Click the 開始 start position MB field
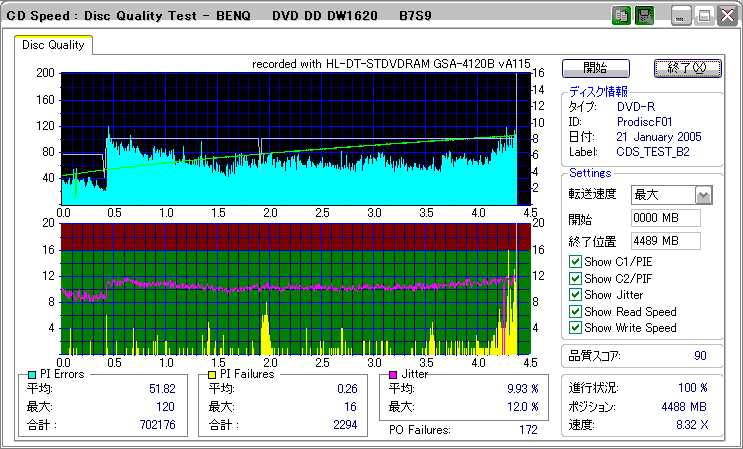 click(665, 217)
